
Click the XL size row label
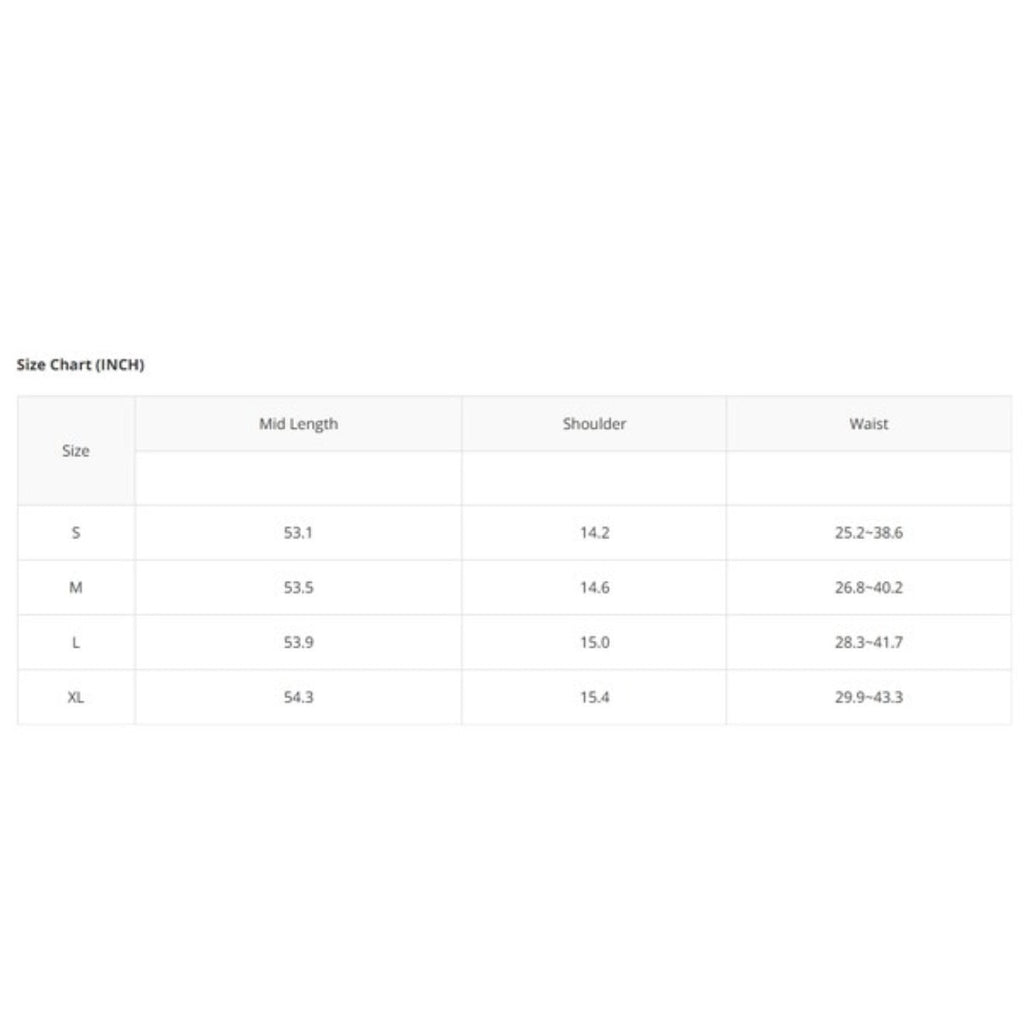76,698
